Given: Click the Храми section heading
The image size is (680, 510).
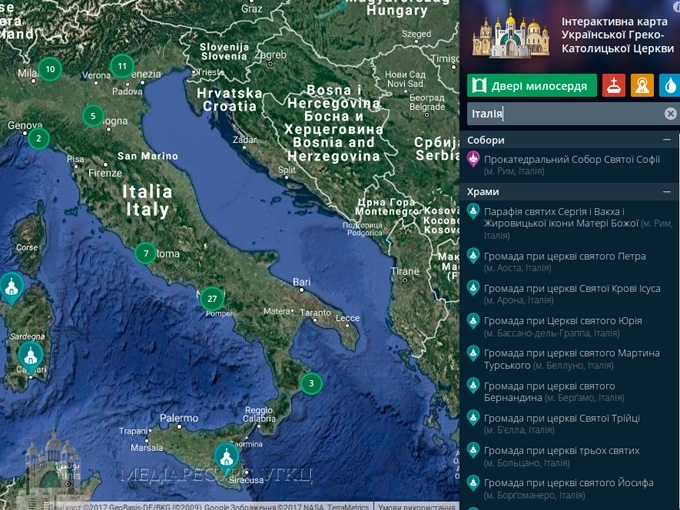Looking at the screenshot, I should (483, 192).
